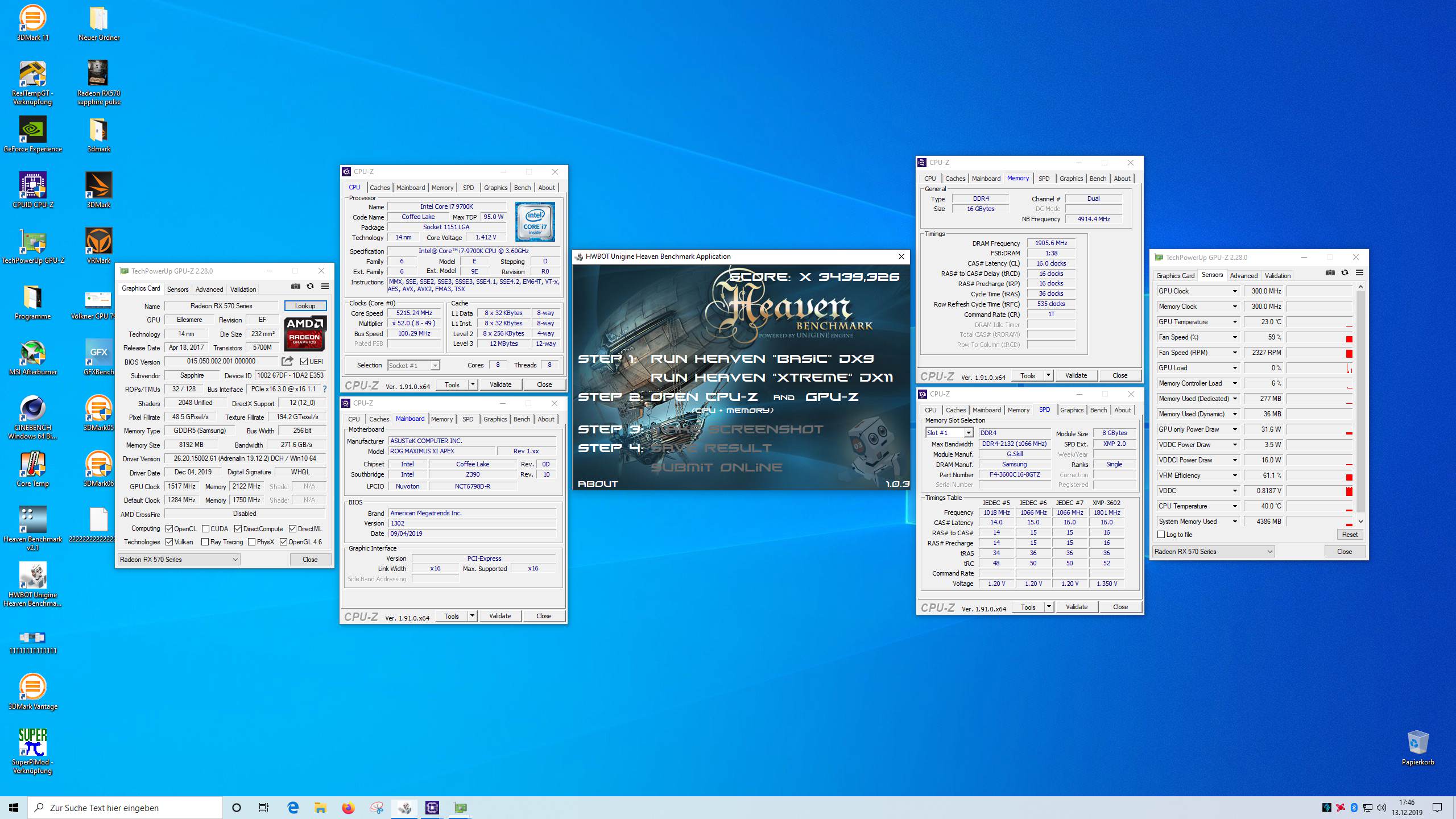This screenshot has height=819, width=1456.
Task: Open the TechPowerUp GPU-Z desktop icon
Action: [33, 246]
